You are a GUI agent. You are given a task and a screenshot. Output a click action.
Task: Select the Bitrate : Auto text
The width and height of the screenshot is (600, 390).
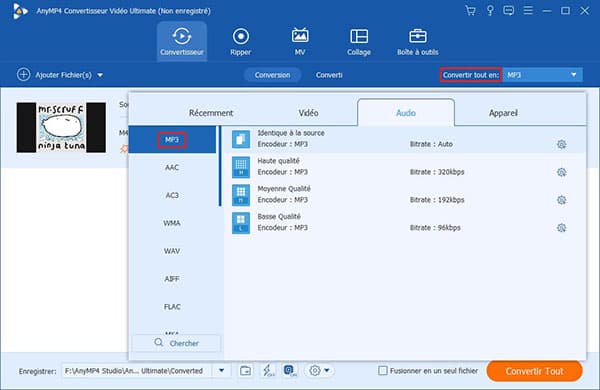(431, 144)
